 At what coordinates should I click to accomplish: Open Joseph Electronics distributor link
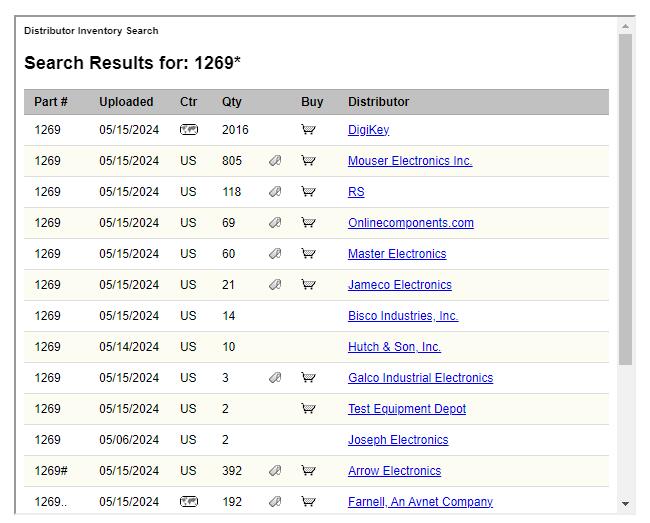point(398,440)
